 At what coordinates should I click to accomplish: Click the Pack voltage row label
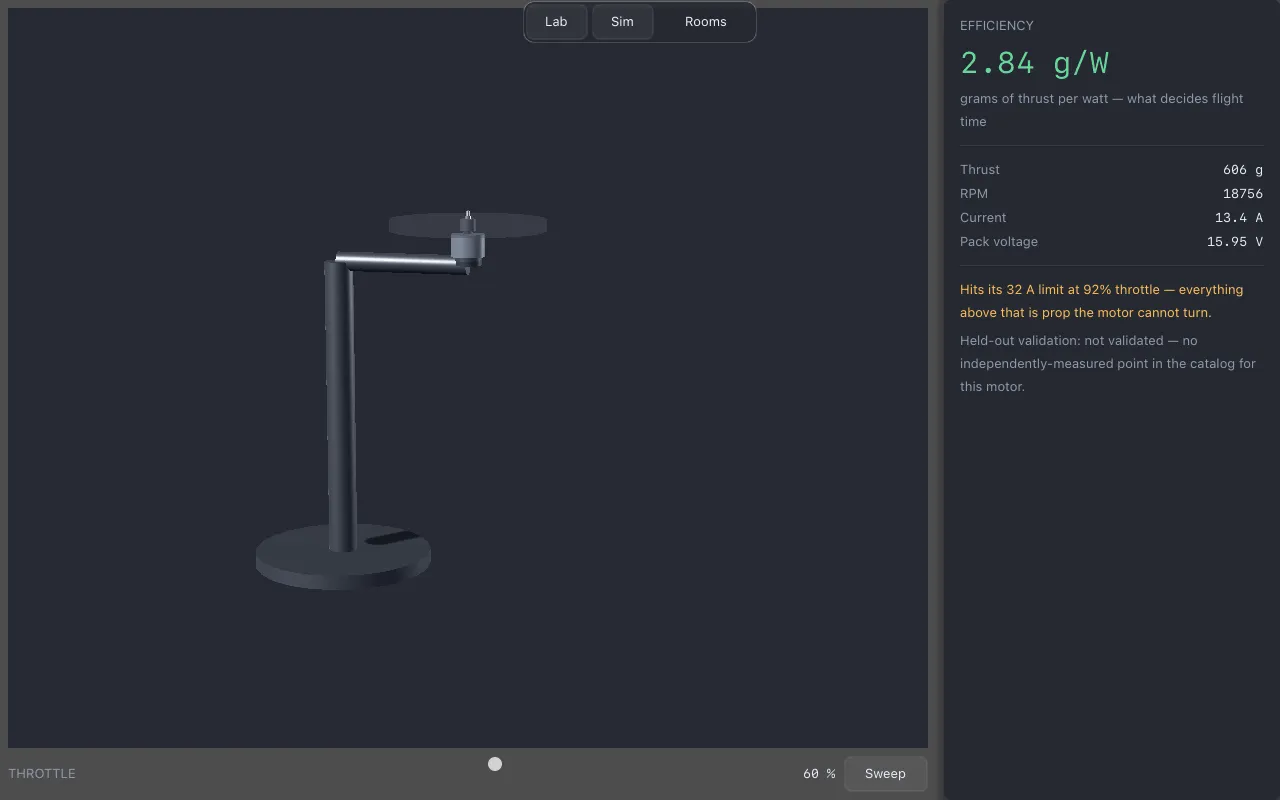point(999,242)
